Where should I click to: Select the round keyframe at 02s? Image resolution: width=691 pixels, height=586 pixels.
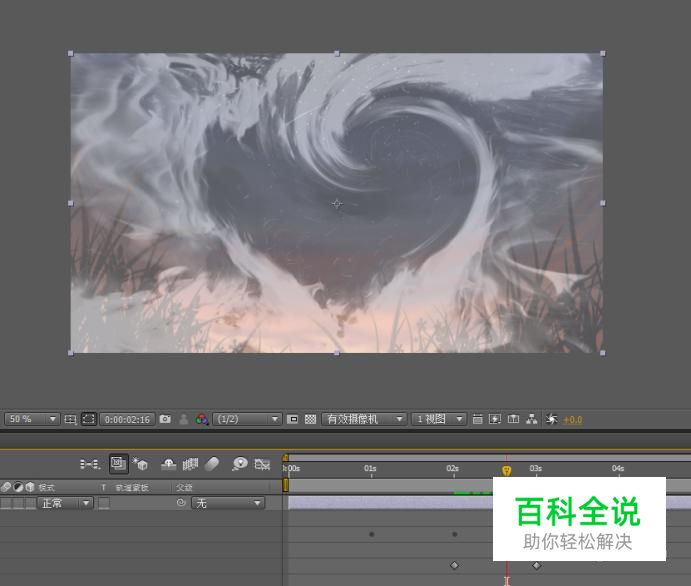[x=454, y=534]
